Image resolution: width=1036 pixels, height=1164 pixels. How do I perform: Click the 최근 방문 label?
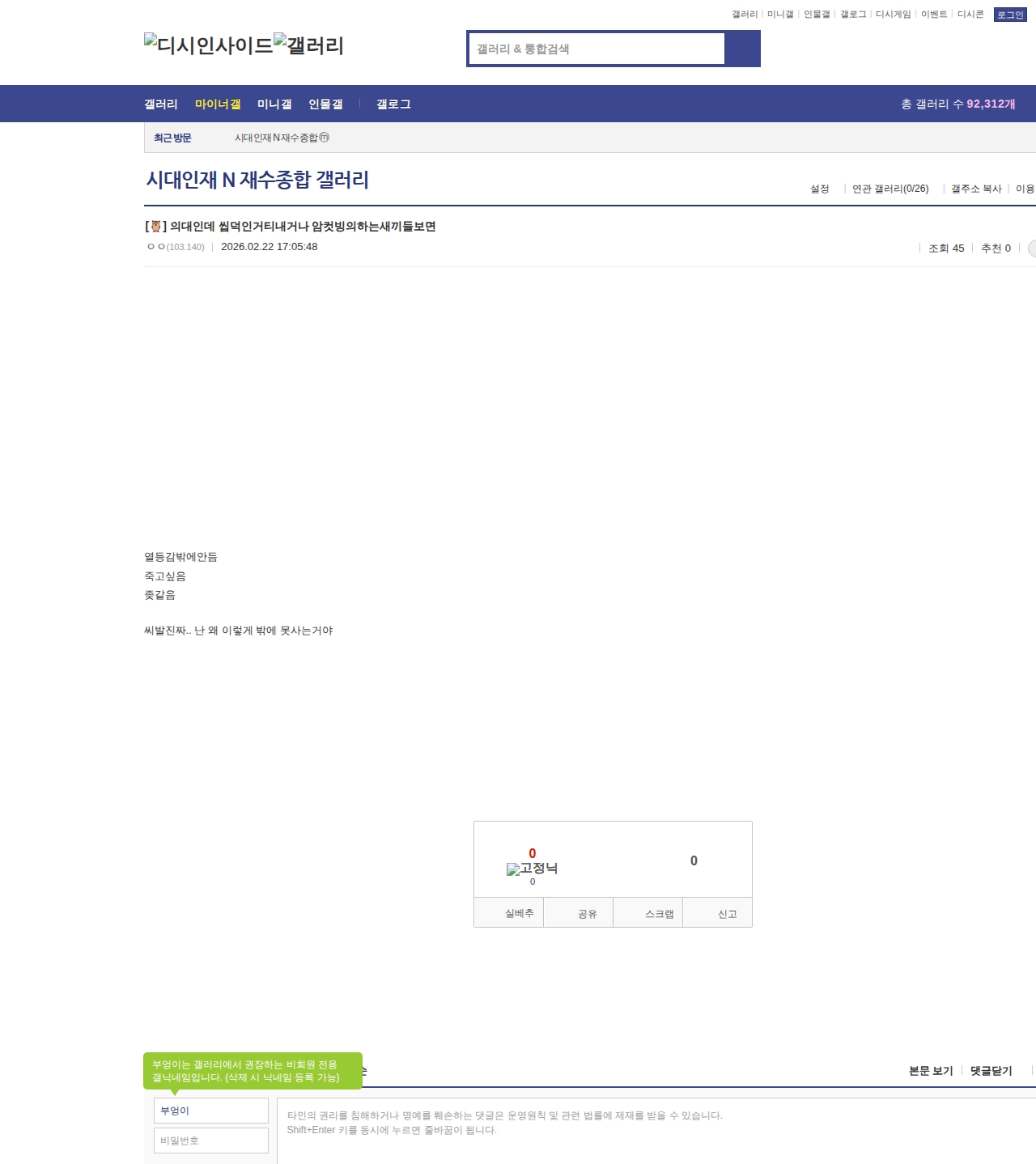(x=172, y=138)
